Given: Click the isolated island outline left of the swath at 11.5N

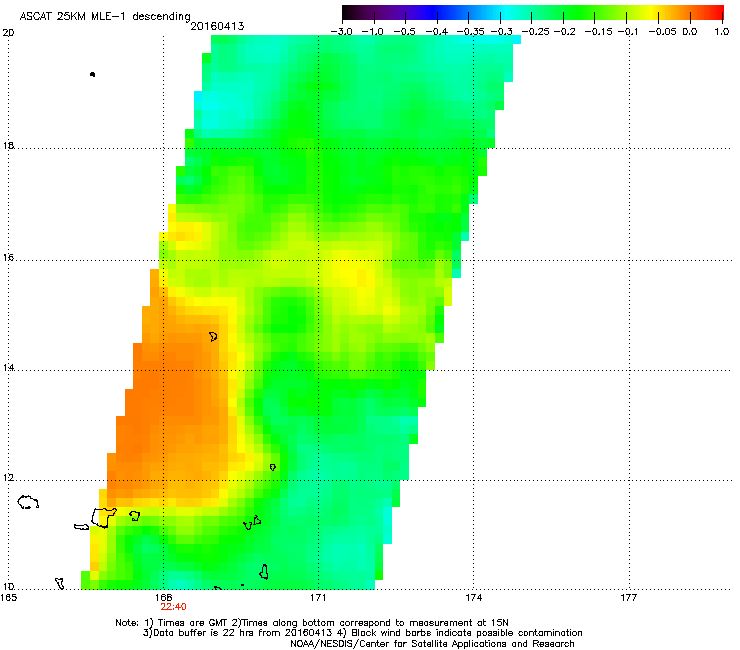Looking at the screenshot, I should (x=28, y=502).
